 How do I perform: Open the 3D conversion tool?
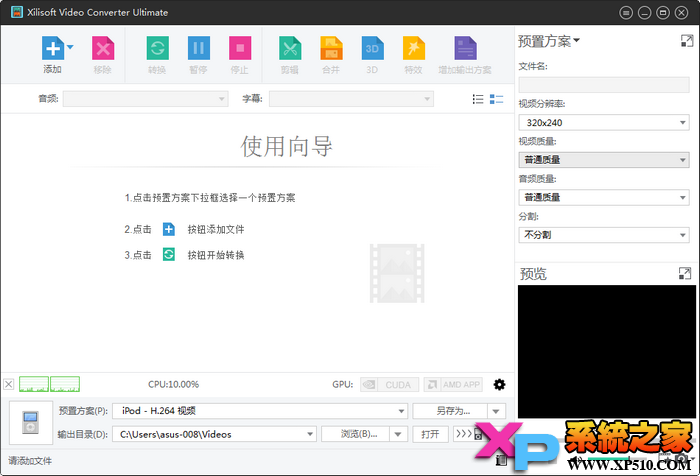tap(372, 48)
